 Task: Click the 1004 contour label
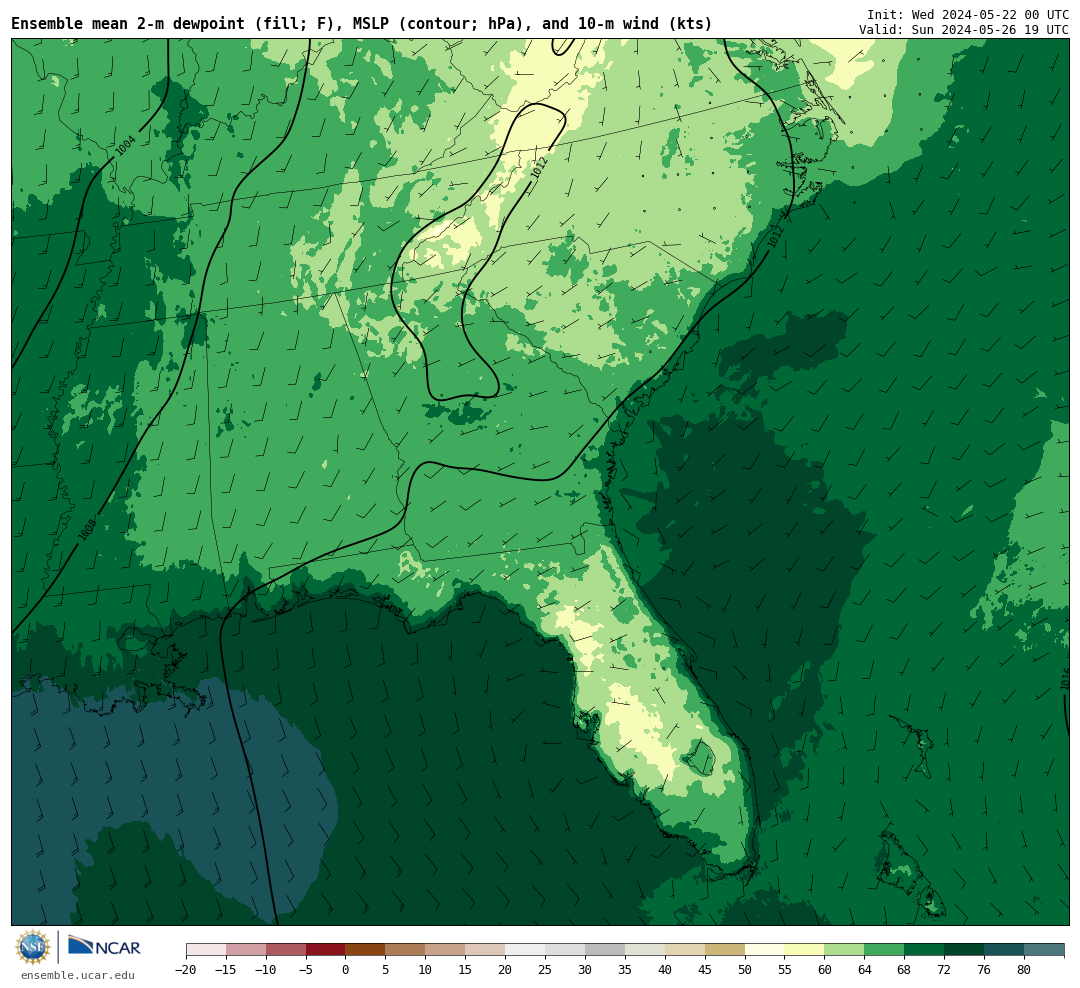(x=125, y=145)
